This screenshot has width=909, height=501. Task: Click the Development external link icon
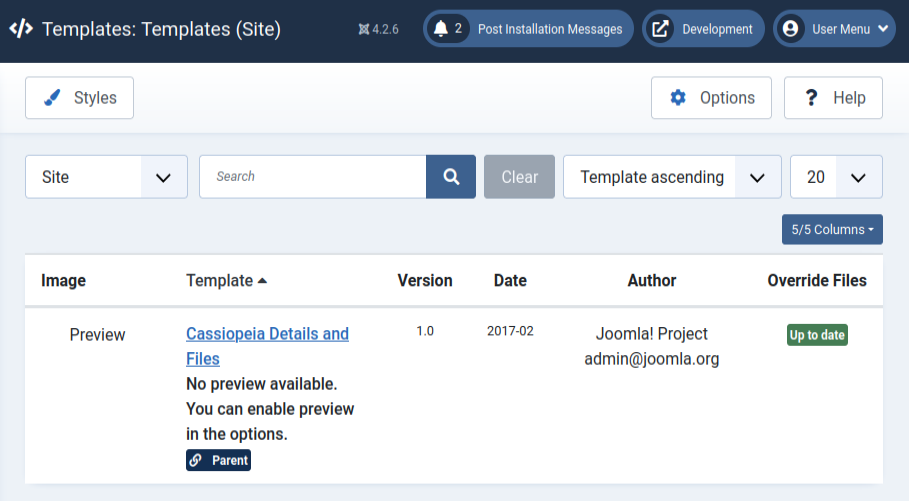coord(660,29)
